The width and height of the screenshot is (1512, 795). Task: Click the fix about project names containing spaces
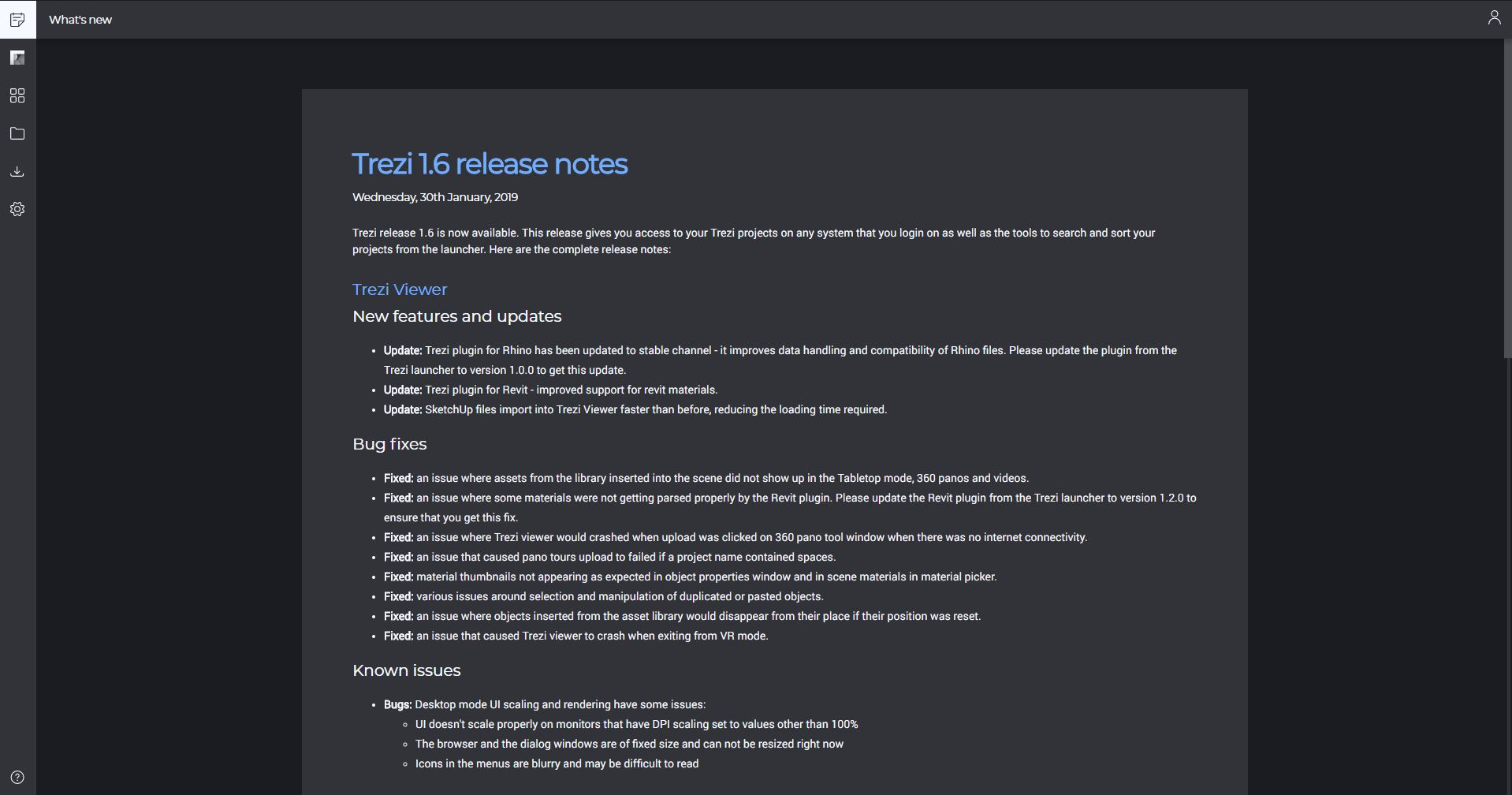tap(609, 557)
